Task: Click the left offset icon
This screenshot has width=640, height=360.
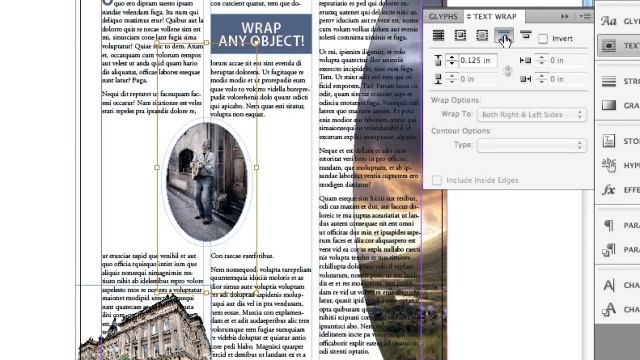Action: click(525, 60)
